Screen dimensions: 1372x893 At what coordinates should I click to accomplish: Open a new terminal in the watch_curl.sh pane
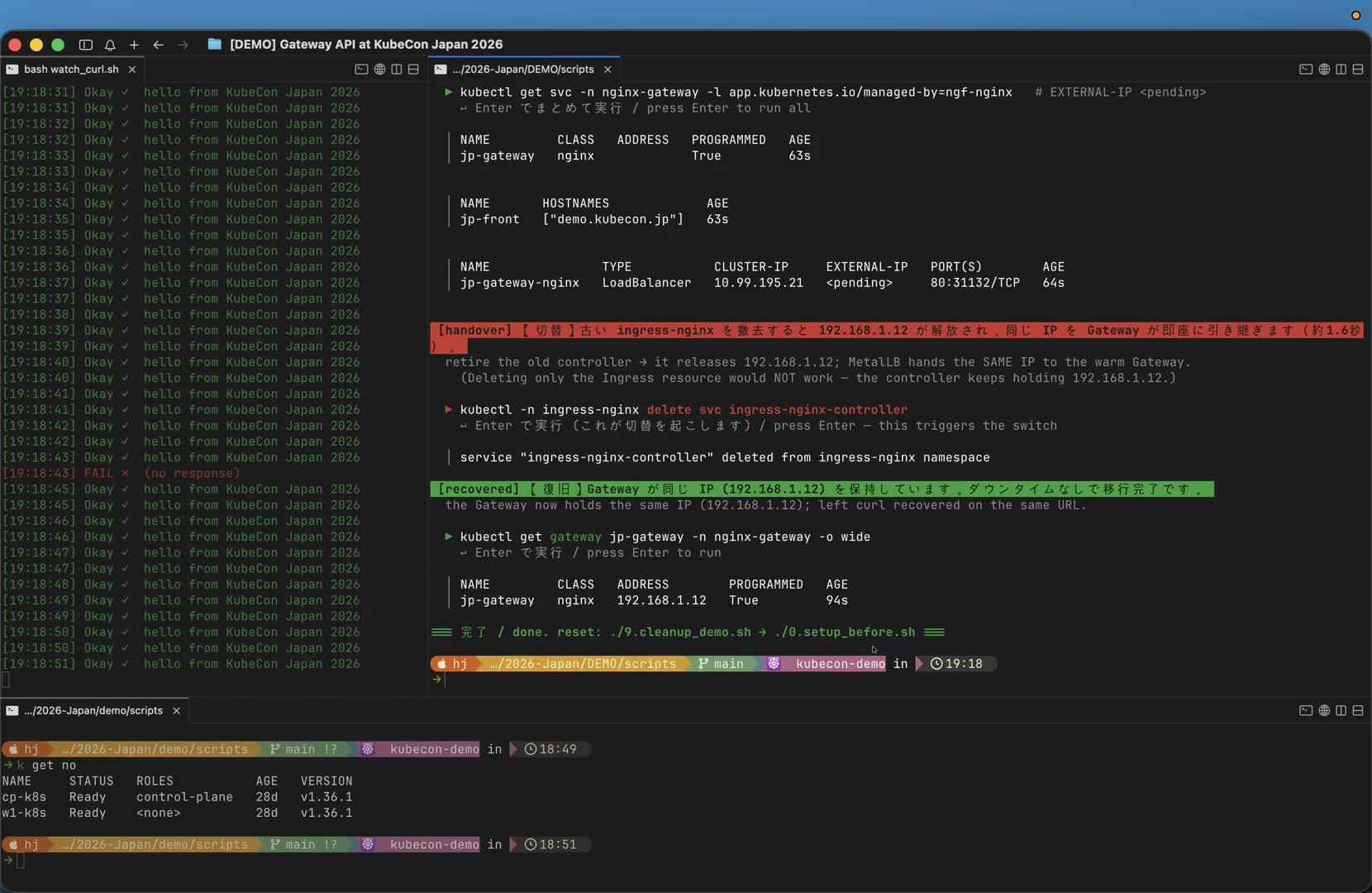click(x=361, y=69)
